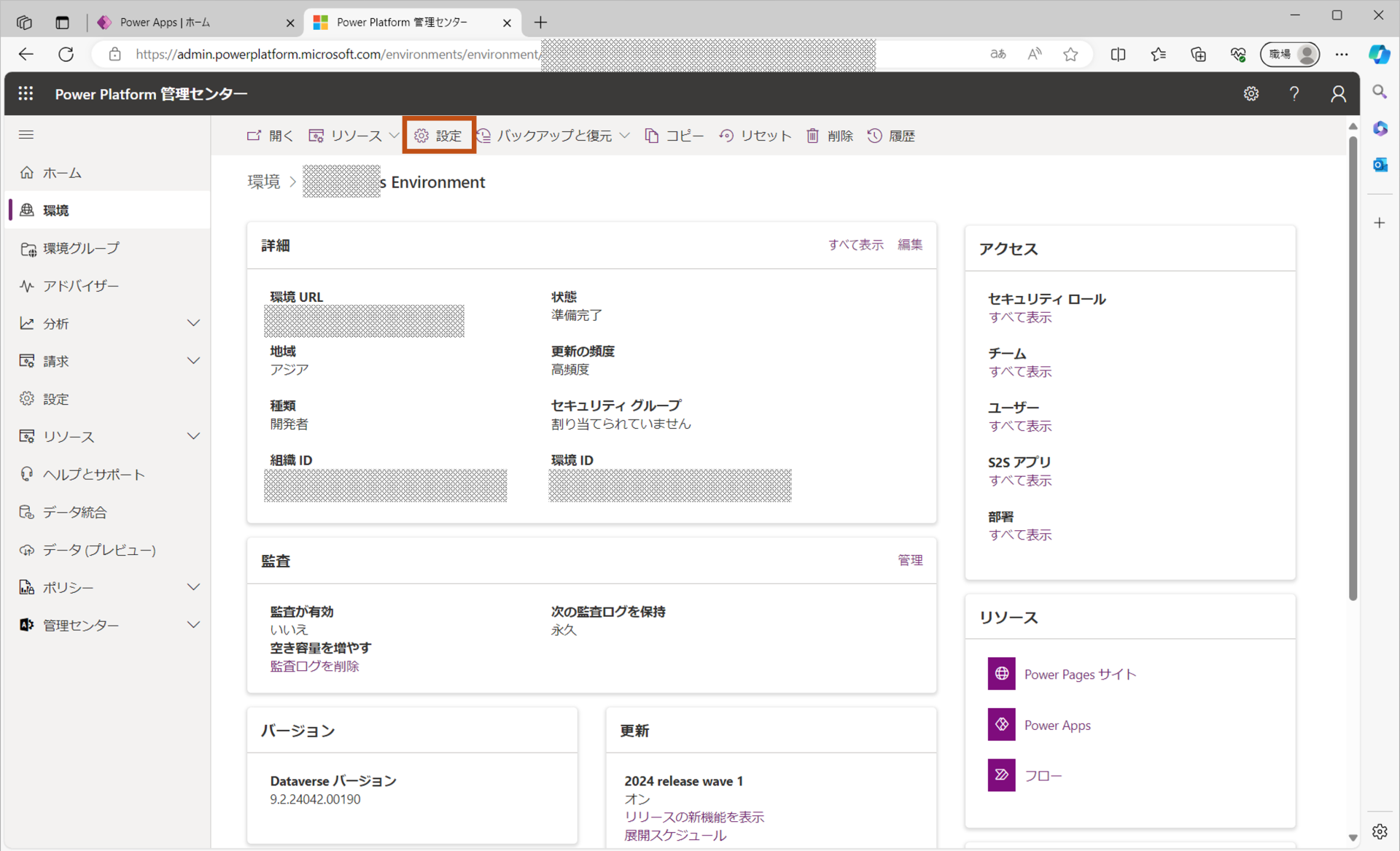Click 削除 in the command bar
Screen dimensions: 1400x851
830,136
